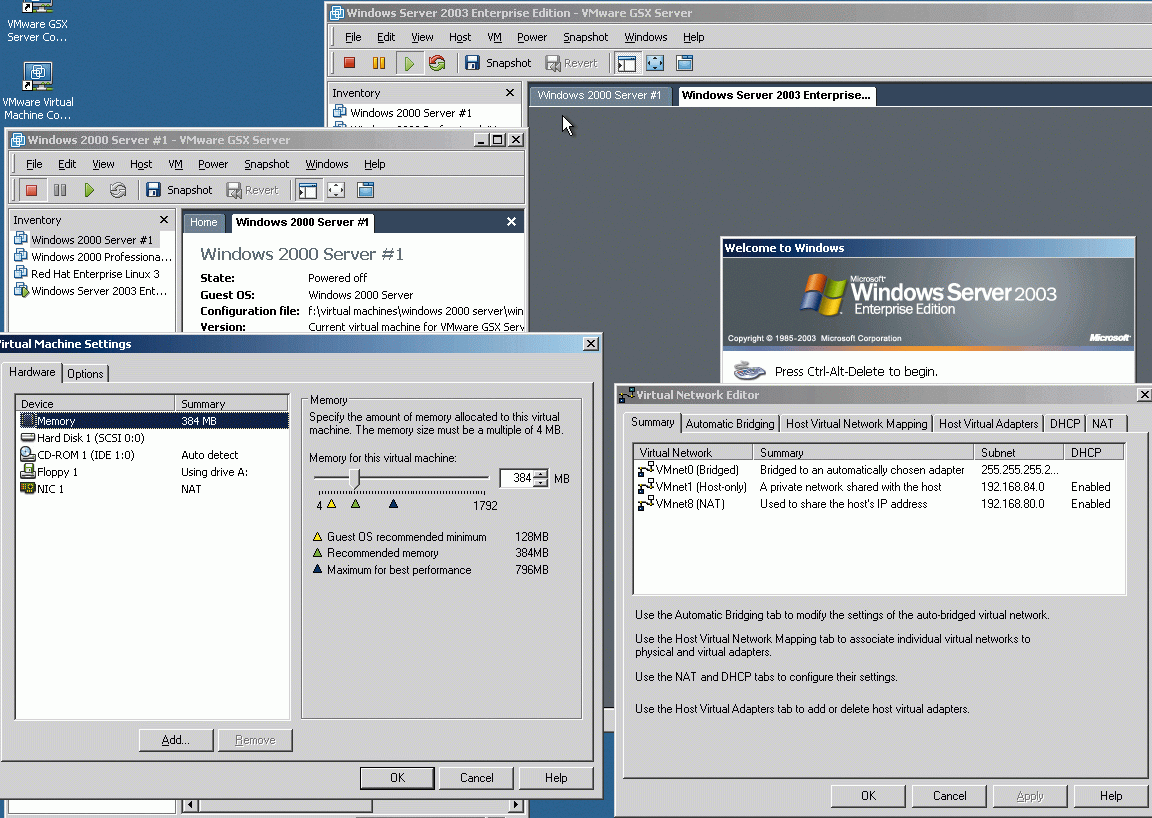Screen dimensions: 1152x818
Task: Select the Hard Disk 1 (SCSI 0:0) device
Action: click(153, 438)
